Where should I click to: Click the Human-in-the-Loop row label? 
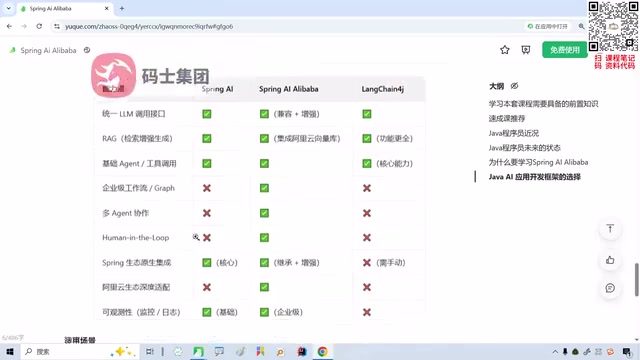pos(136,238)
